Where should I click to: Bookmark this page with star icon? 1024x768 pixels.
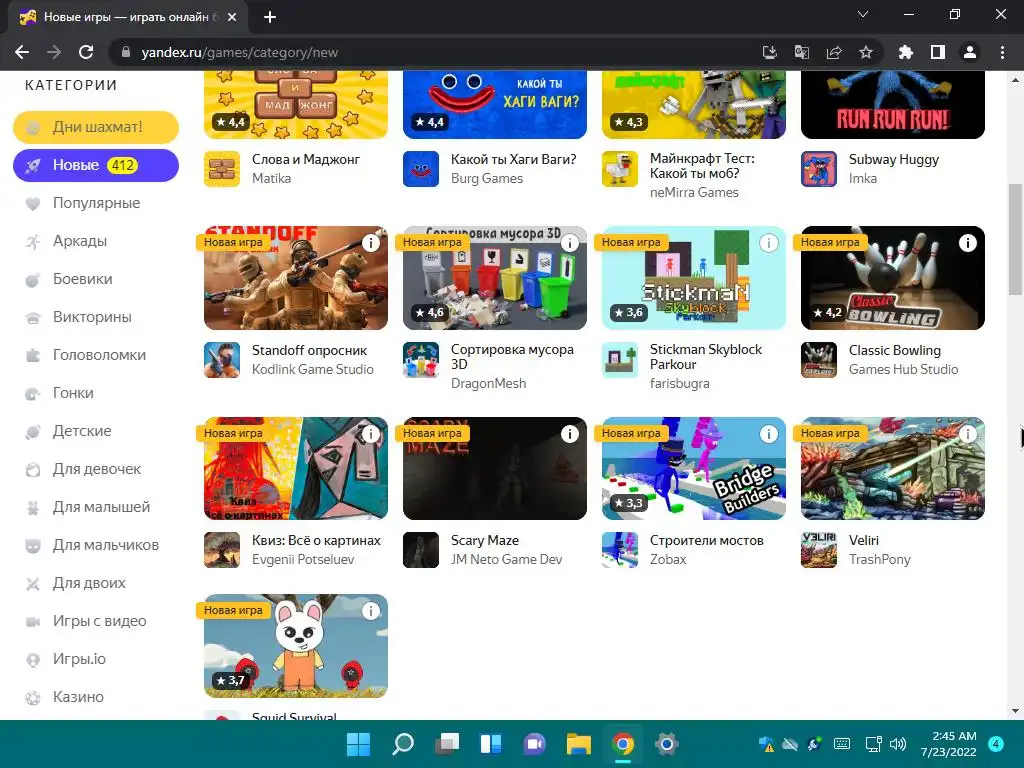pos(866,52)
